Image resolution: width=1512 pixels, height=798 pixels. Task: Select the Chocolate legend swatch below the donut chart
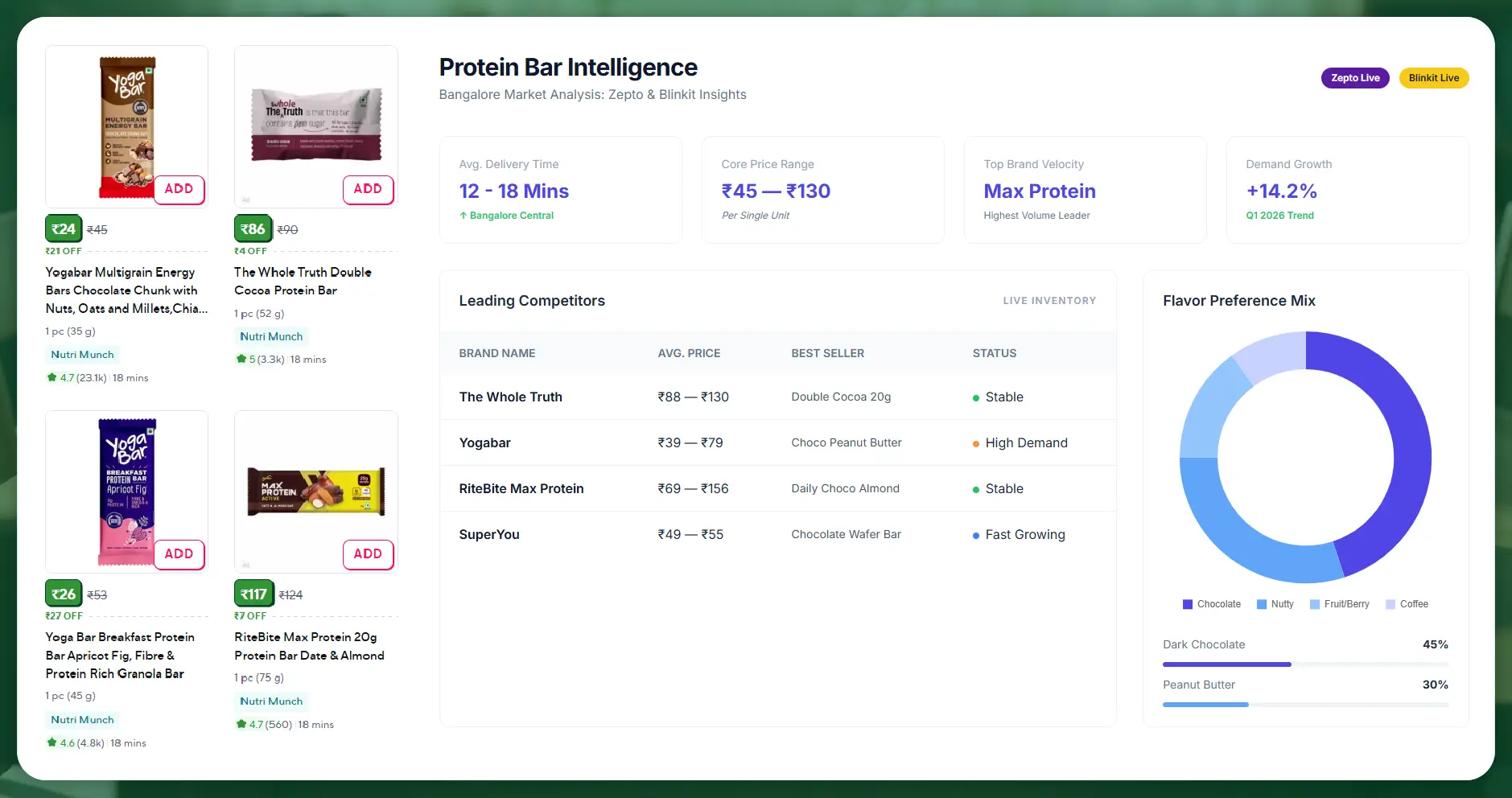[1188, 603]
